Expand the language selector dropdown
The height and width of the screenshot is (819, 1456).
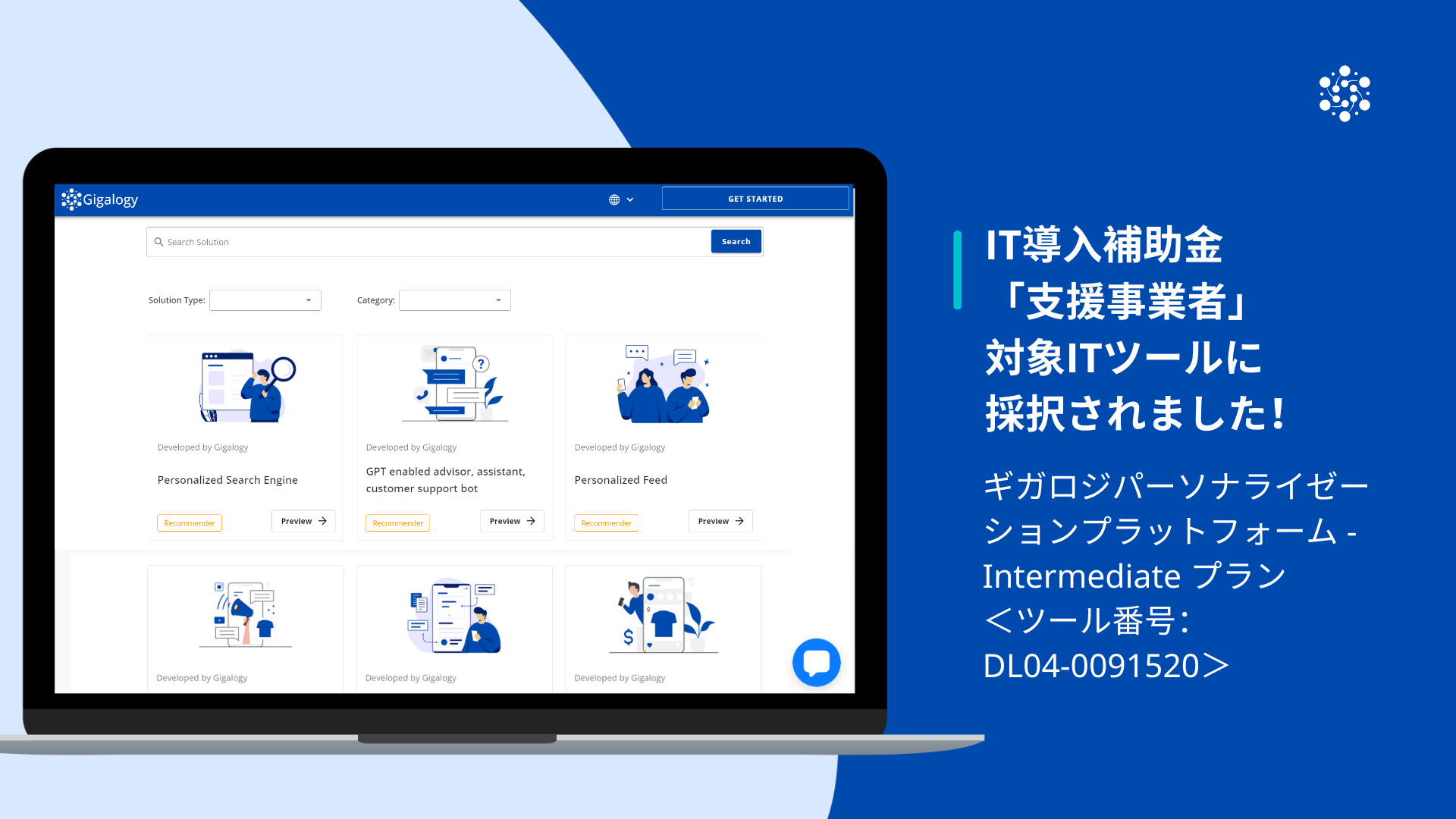[622, 199]
